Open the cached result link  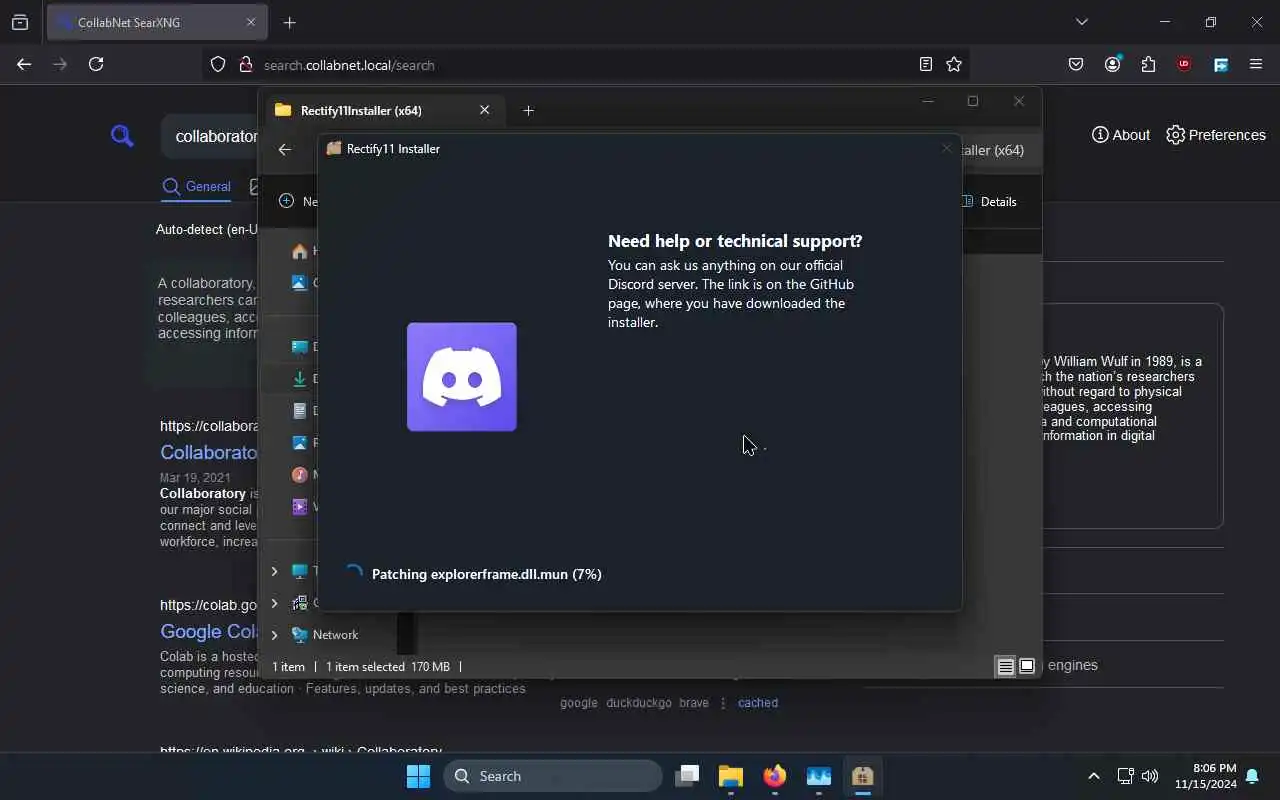coord(758,703)
